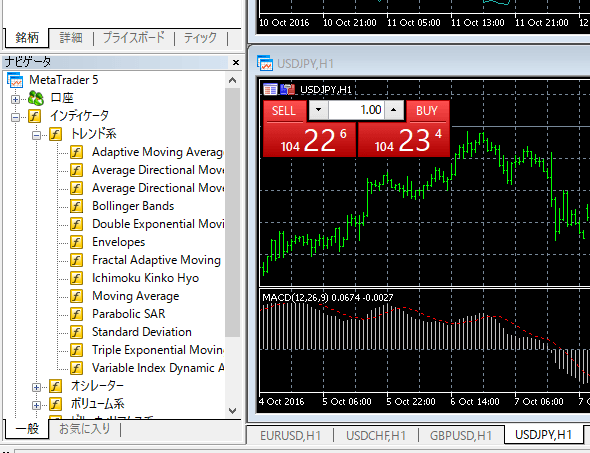Click the 104.23 buy price tile
Screen dimensions: 590x453
(x=404, y=140)
